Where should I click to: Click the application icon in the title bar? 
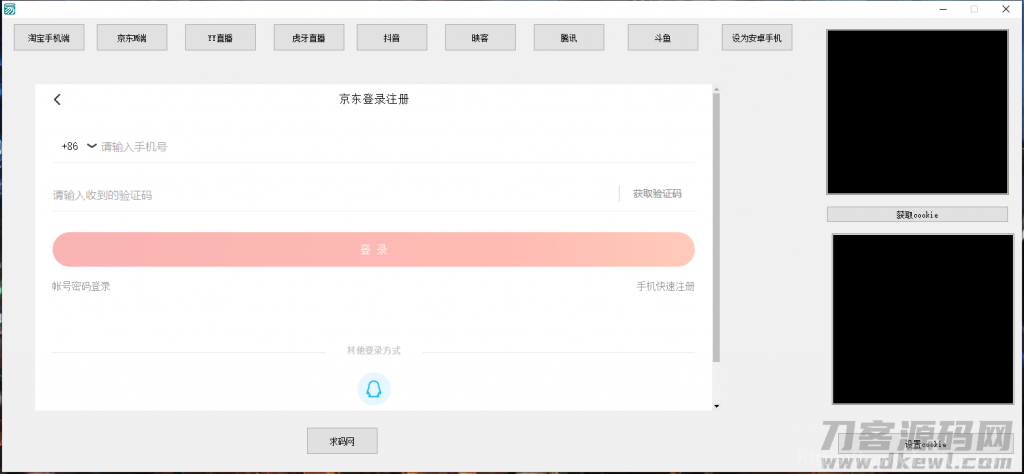(x=8, y=8)
